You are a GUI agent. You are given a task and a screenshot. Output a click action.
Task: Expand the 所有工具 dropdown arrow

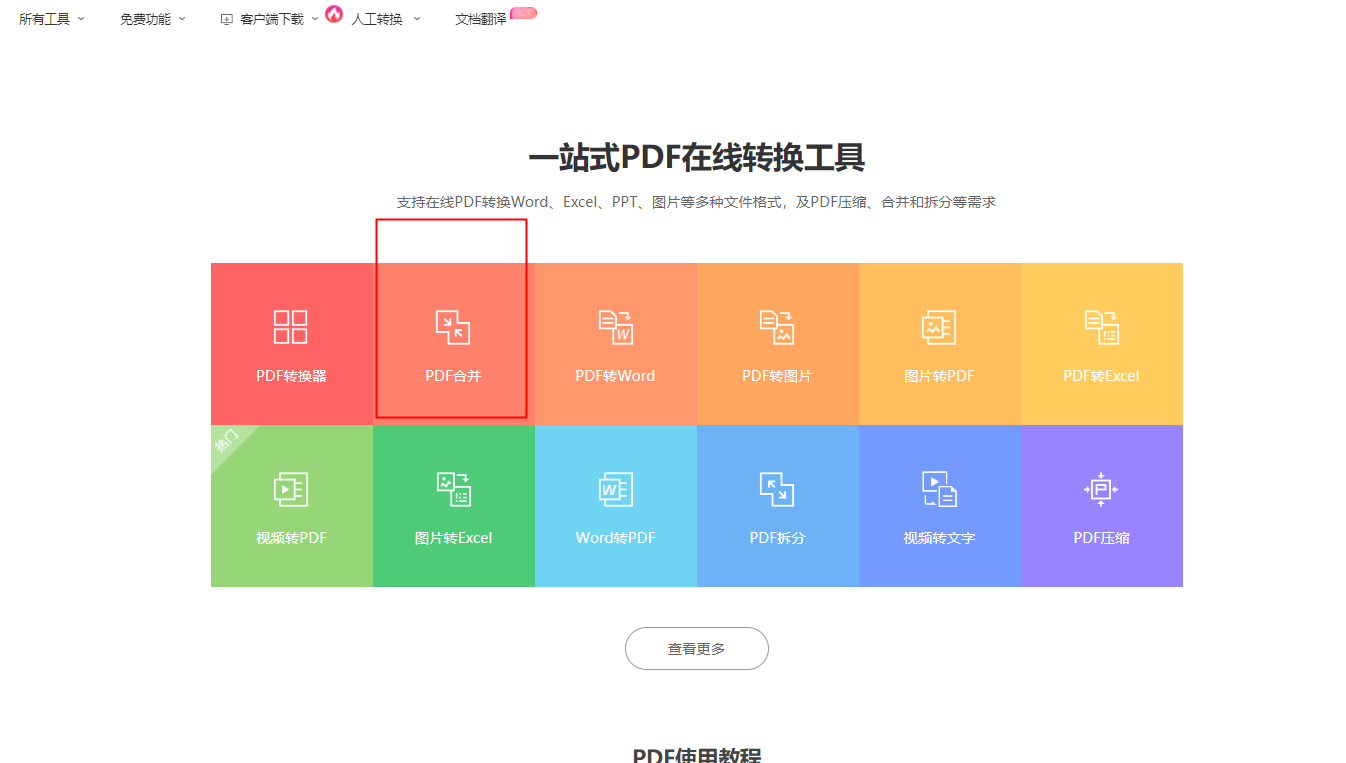81,19
